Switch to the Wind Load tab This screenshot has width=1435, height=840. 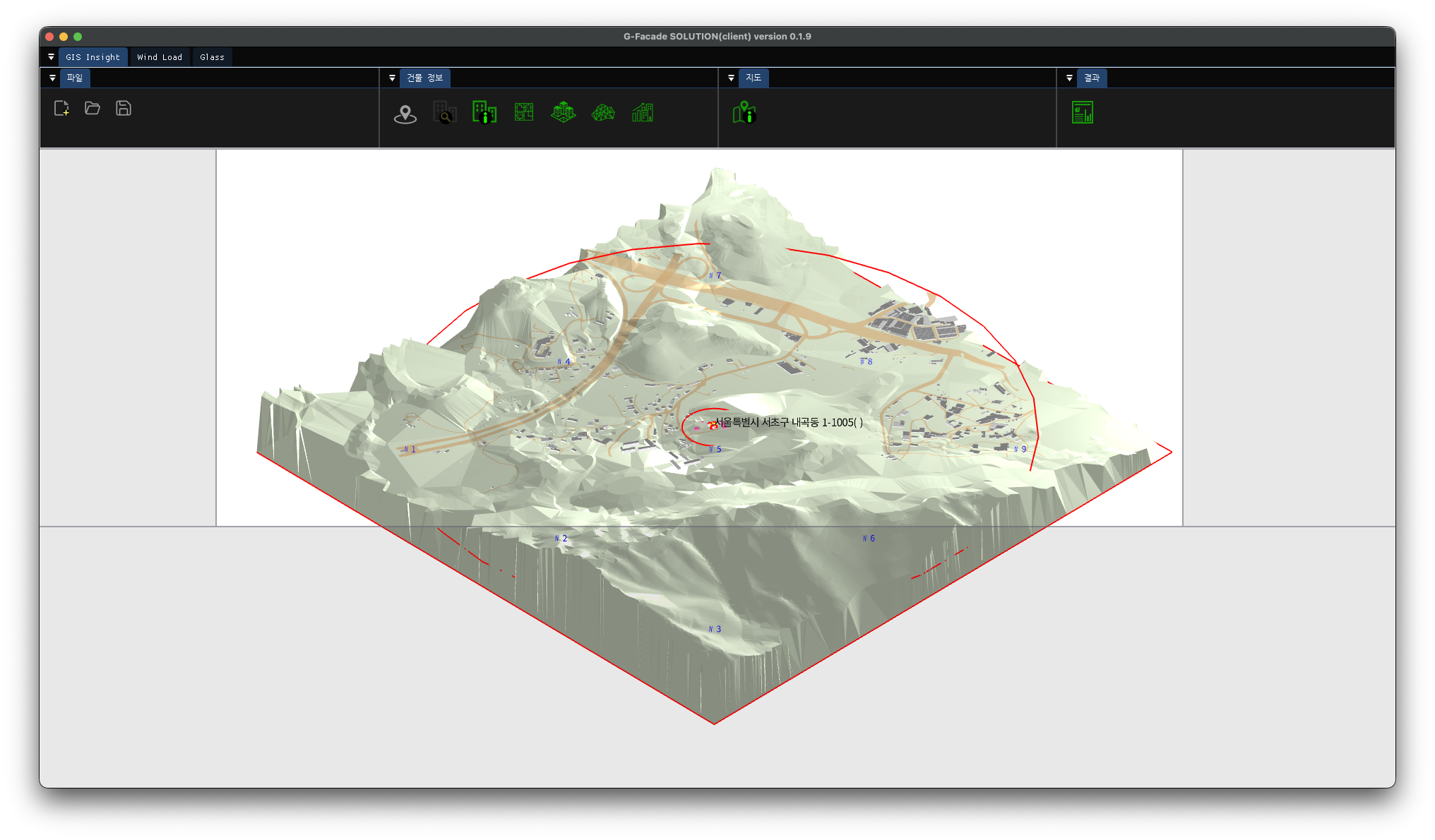click(x=160, y=57)
